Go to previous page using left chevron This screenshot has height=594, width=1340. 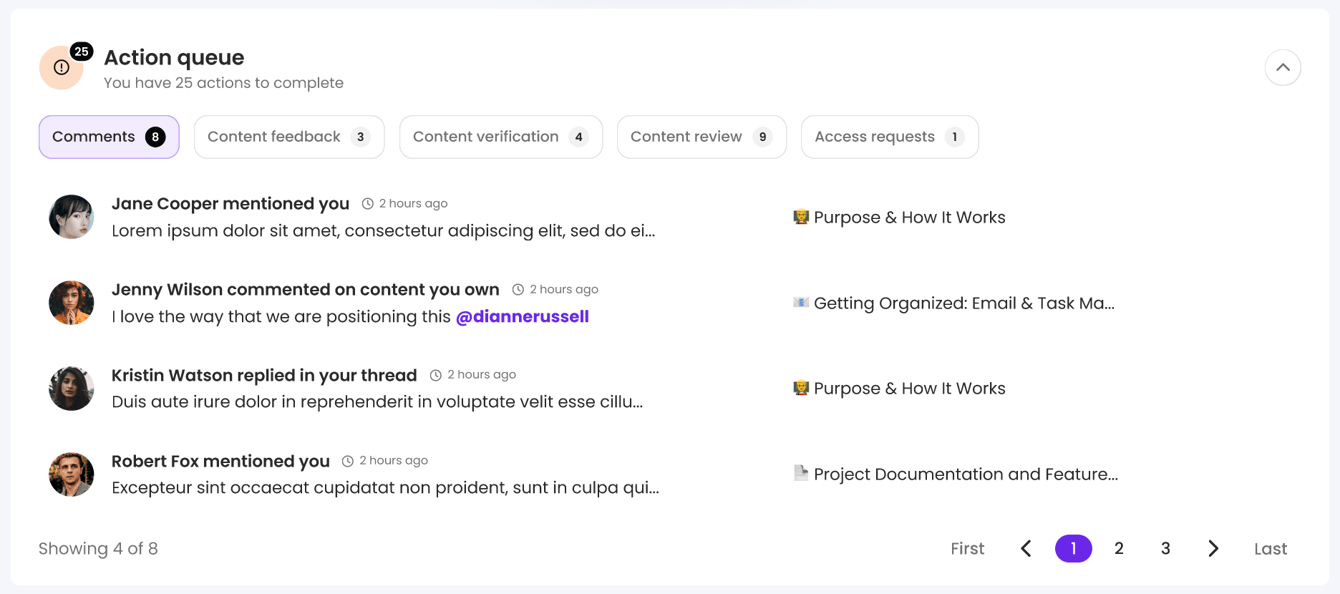pyautogui.click(x=1026, y=548)
